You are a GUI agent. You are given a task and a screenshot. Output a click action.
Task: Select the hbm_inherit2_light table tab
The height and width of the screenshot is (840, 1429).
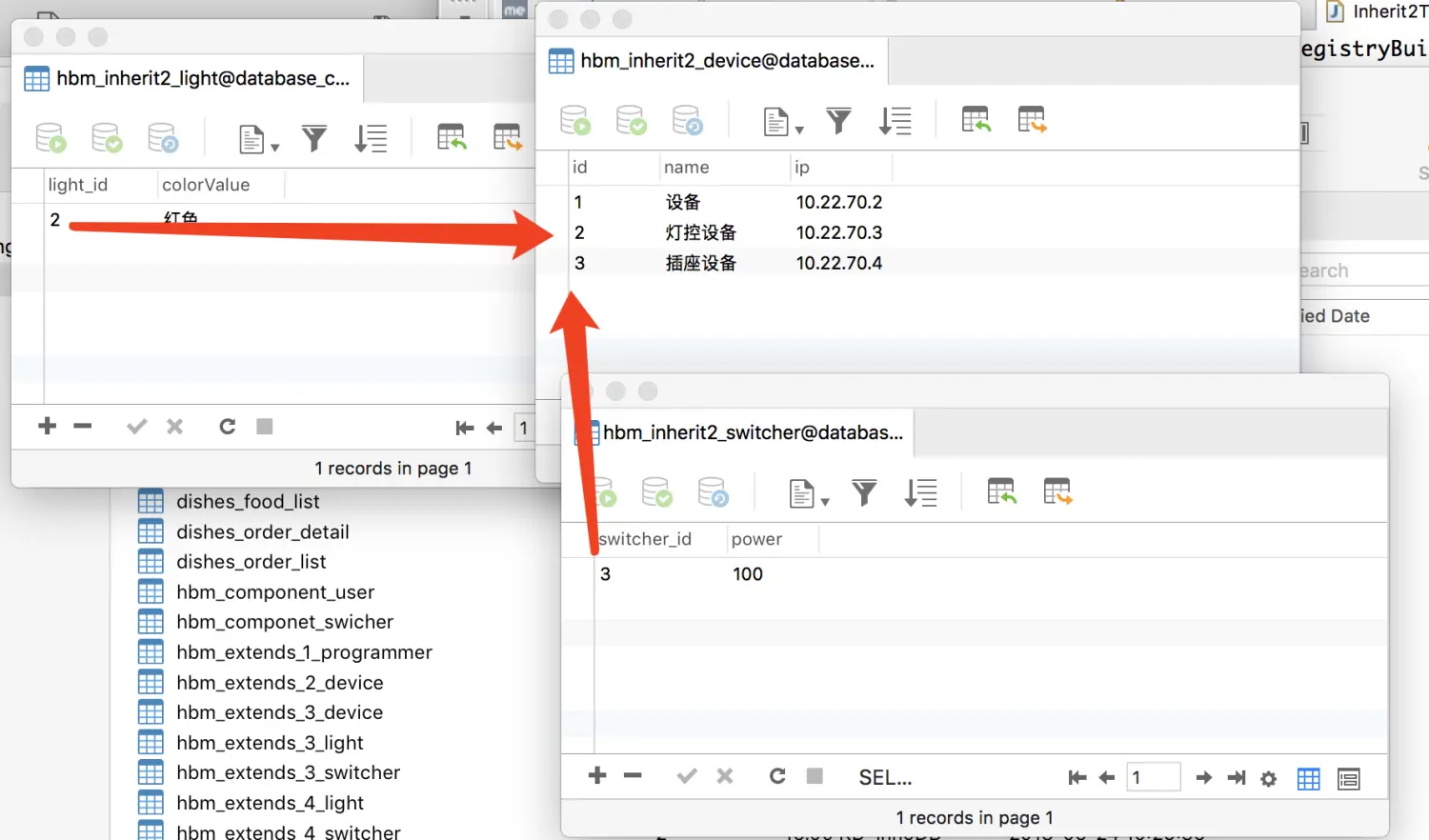coord(189,79)
